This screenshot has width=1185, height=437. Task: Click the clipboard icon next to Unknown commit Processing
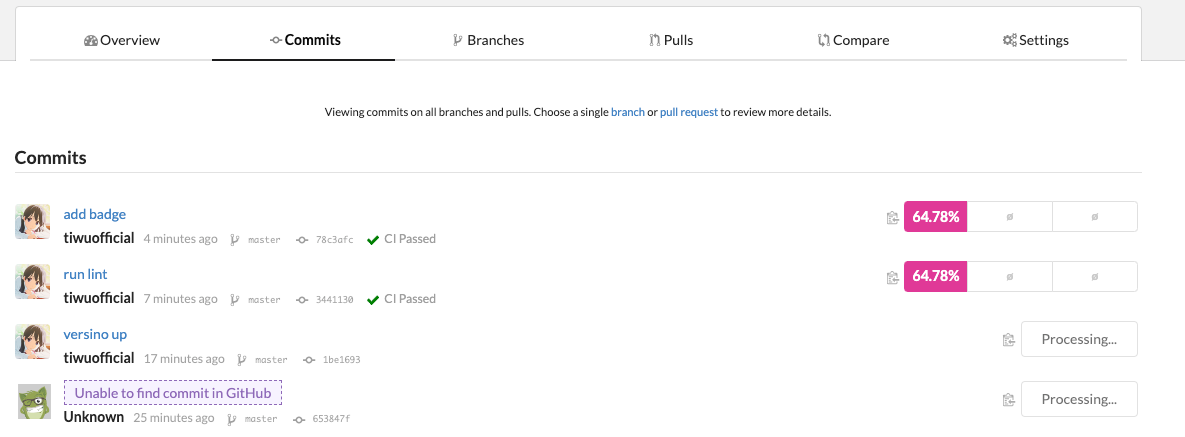1008,399
